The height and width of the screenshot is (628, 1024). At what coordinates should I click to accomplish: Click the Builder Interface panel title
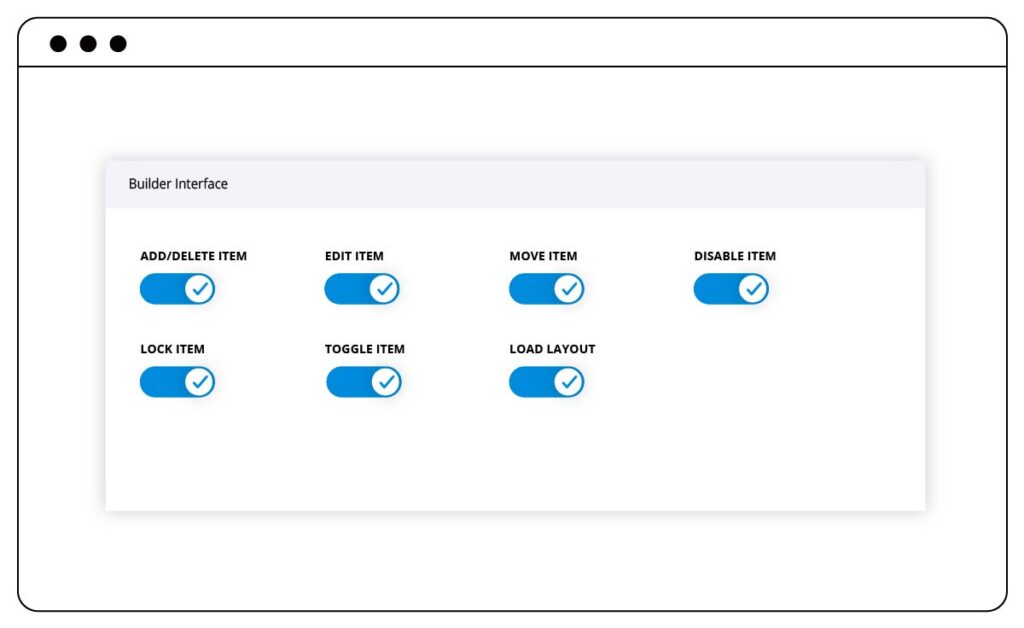178,184
